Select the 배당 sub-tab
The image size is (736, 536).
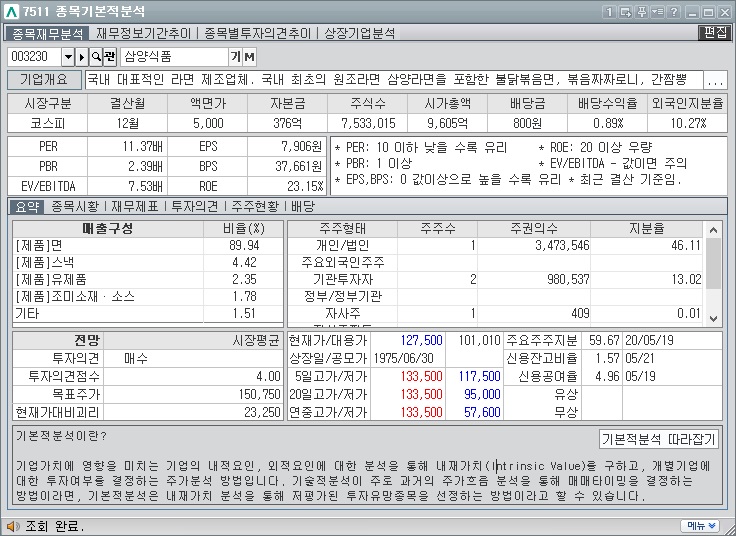303,207
